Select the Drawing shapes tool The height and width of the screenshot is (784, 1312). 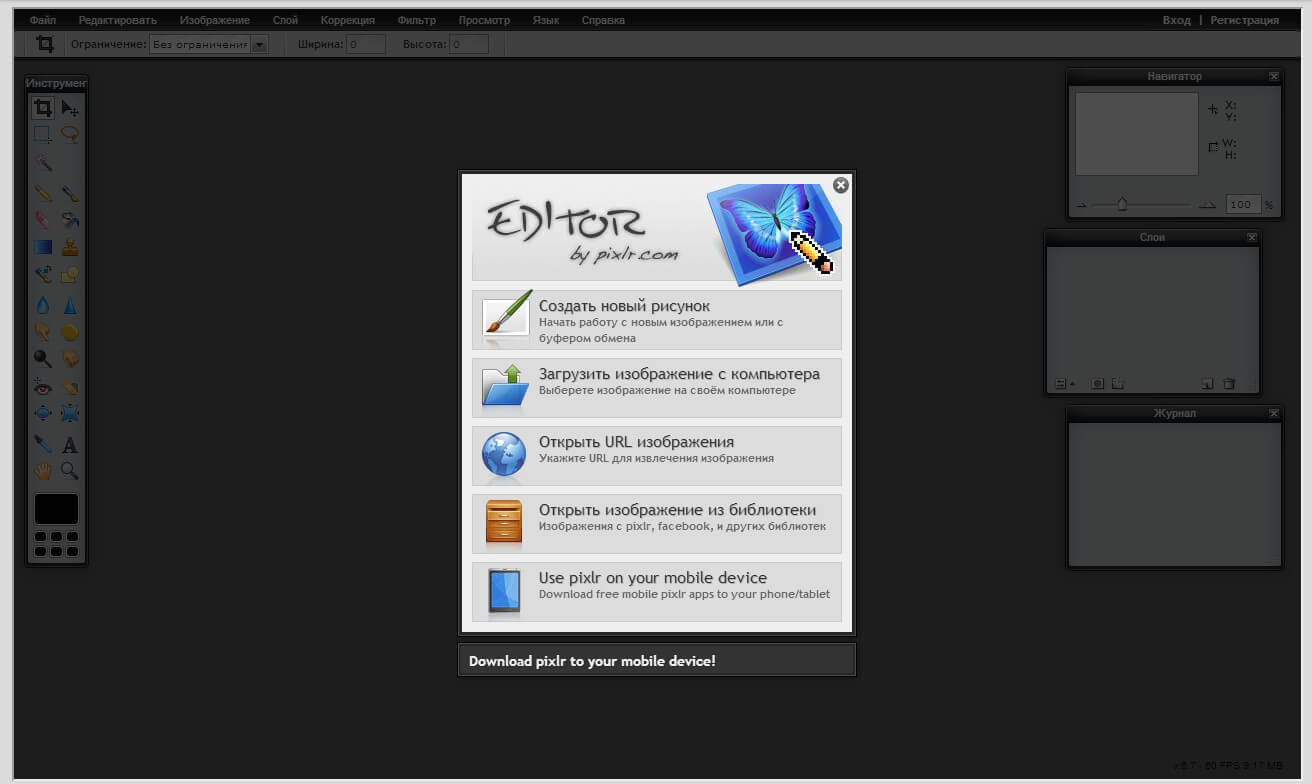[70, 273]
